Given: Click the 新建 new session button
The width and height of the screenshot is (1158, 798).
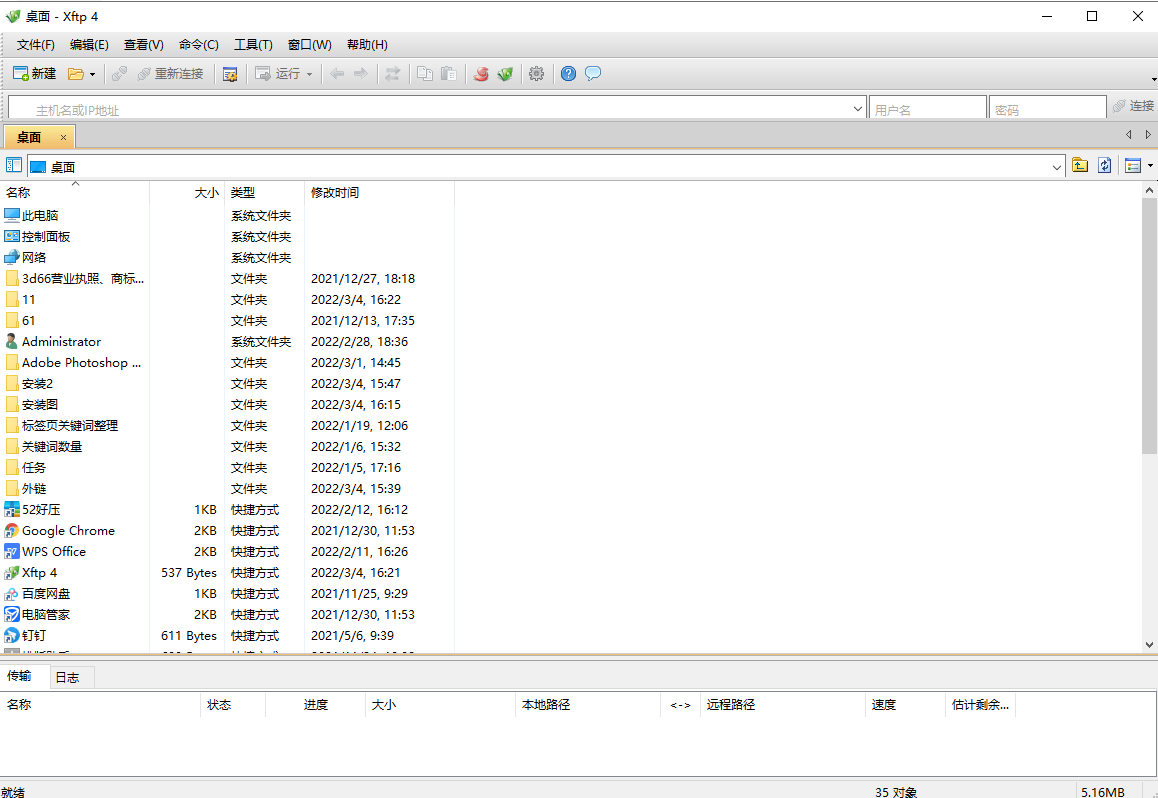Looking at the screenshot, I should (x=35, y=73).
